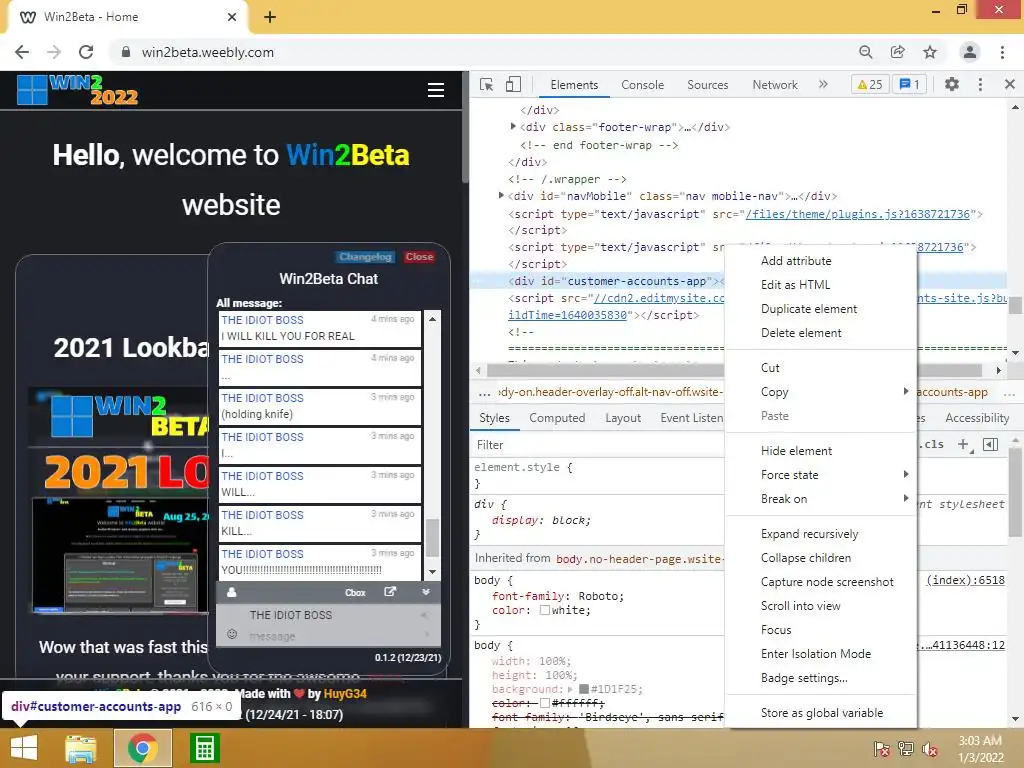Open the HuyG34 footer link

pos(345,694)
